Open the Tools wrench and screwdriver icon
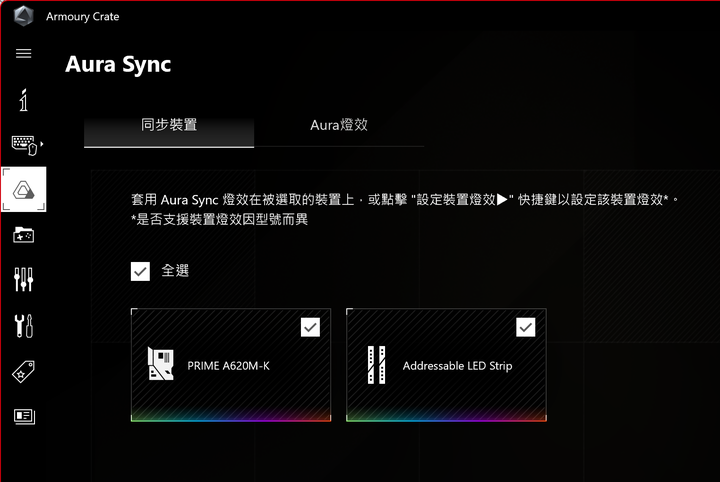Screen dimensions: 720x482 point(23,325)
